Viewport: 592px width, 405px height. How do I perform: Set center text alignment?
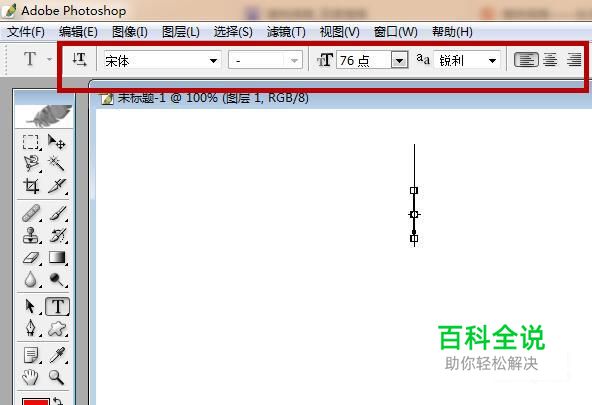point(550,60)
